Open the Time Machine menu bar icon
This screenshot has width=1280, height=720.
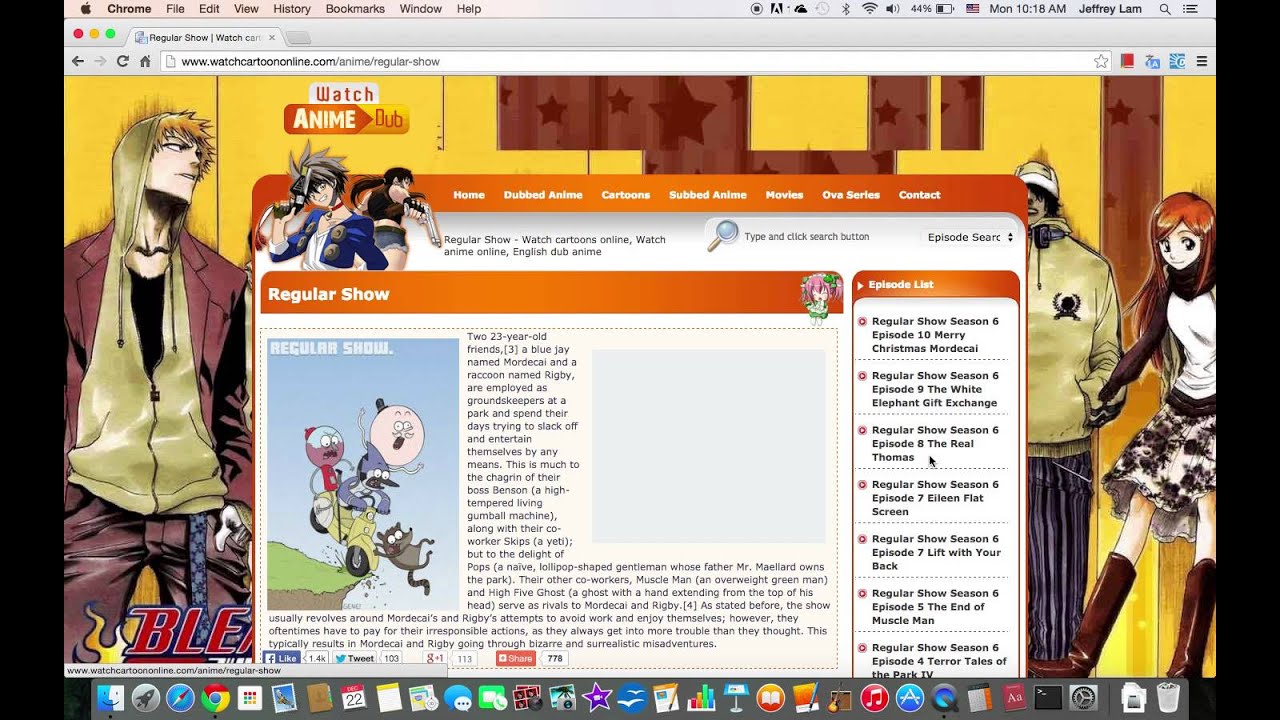(x=822, y=9)
